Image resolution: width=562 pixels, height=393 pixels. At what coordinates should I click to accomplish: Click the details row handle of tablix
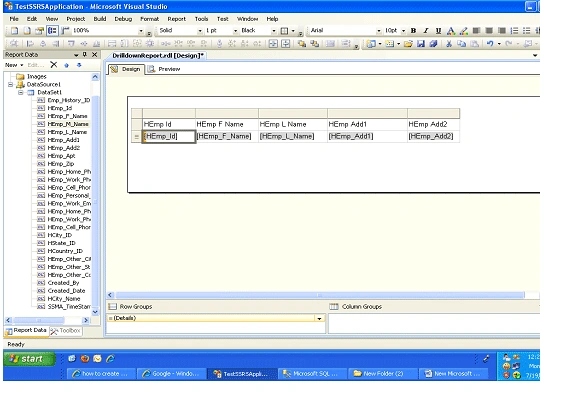click(x=137, y=137)
